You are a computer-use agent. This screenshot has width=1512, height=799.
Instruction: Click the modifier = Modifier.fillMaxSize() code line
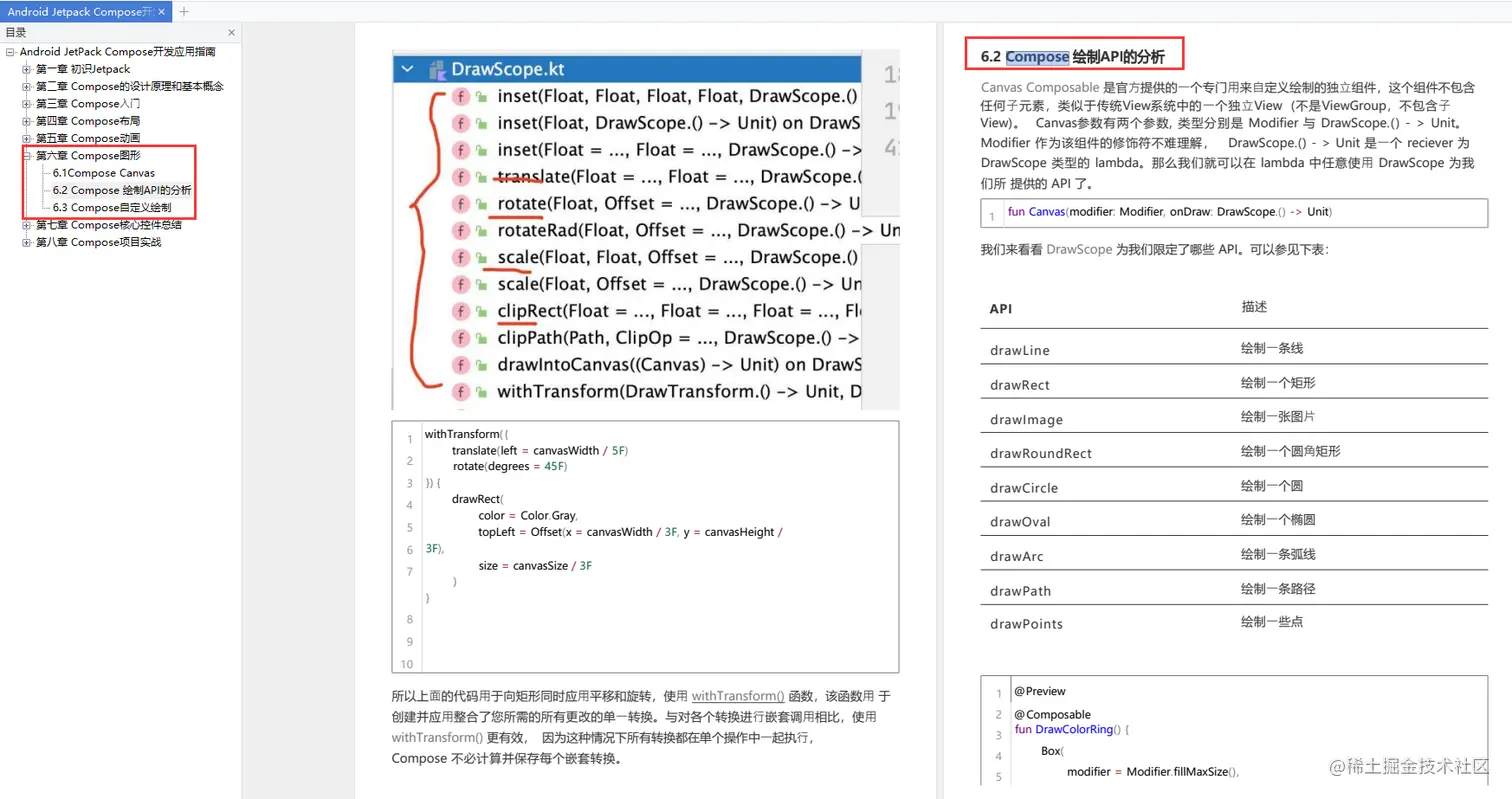1153,771
